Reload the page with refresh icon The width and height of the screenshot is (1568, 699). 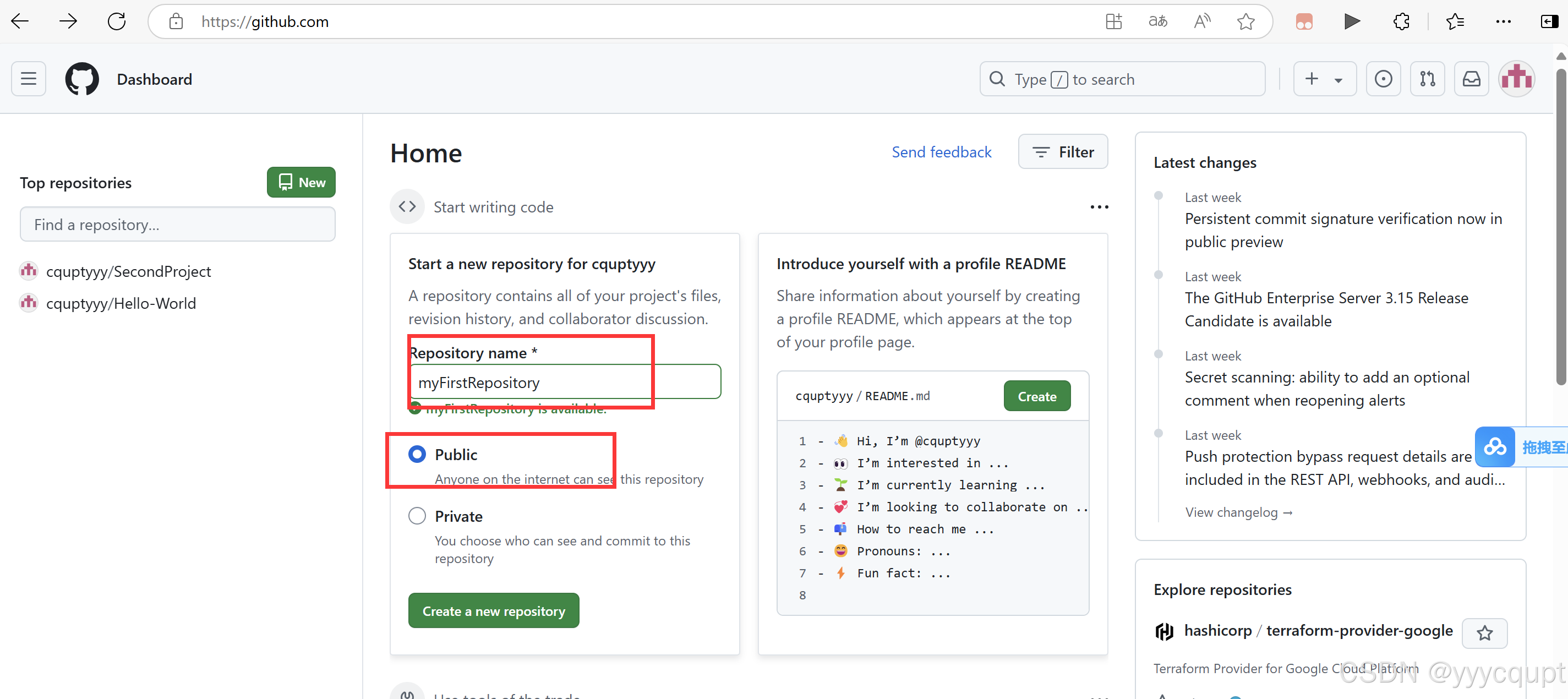coord(116,21)
